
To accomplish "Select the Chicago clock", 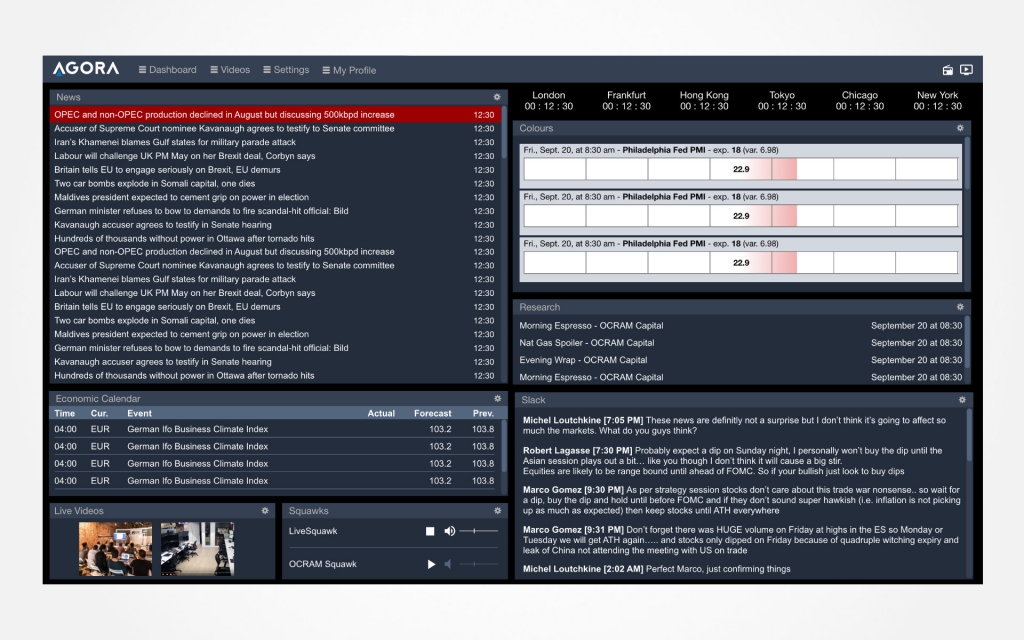I will tap(859, 101).
